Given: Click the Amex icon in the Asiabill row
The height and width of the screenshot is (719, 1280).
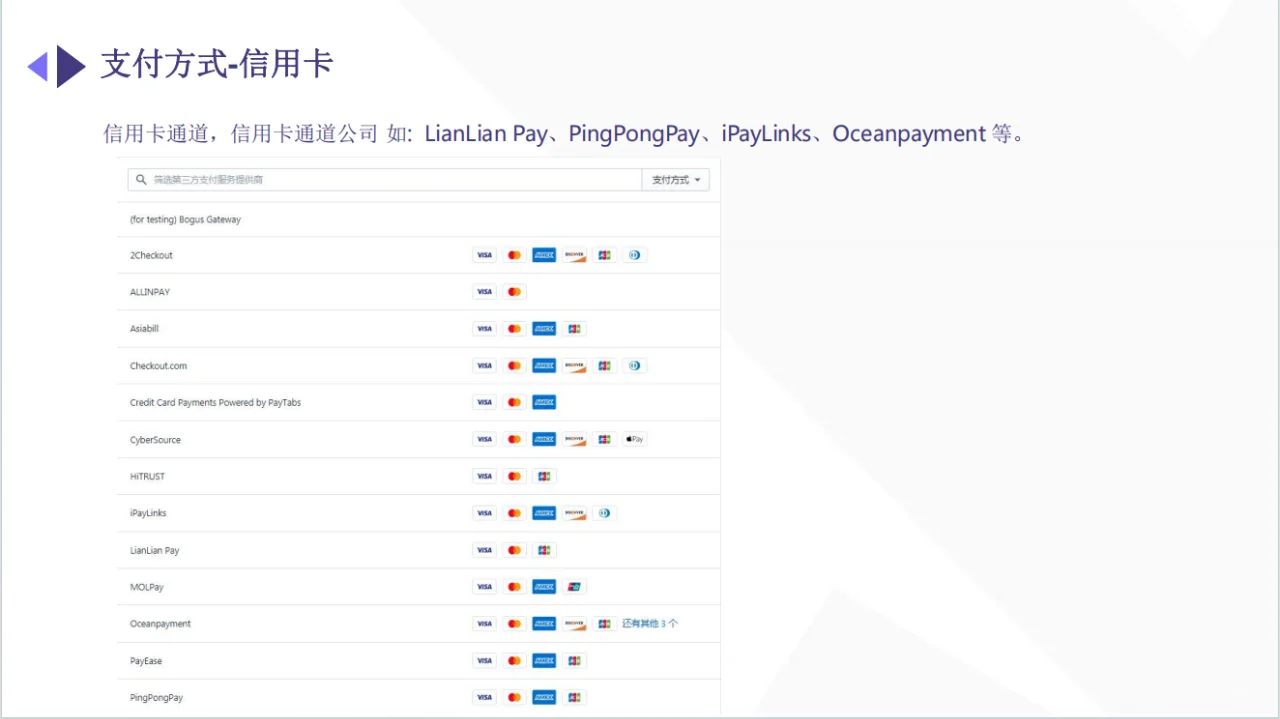Looking at the screenshot, I should pyautogui.click(x=544, y=329).
